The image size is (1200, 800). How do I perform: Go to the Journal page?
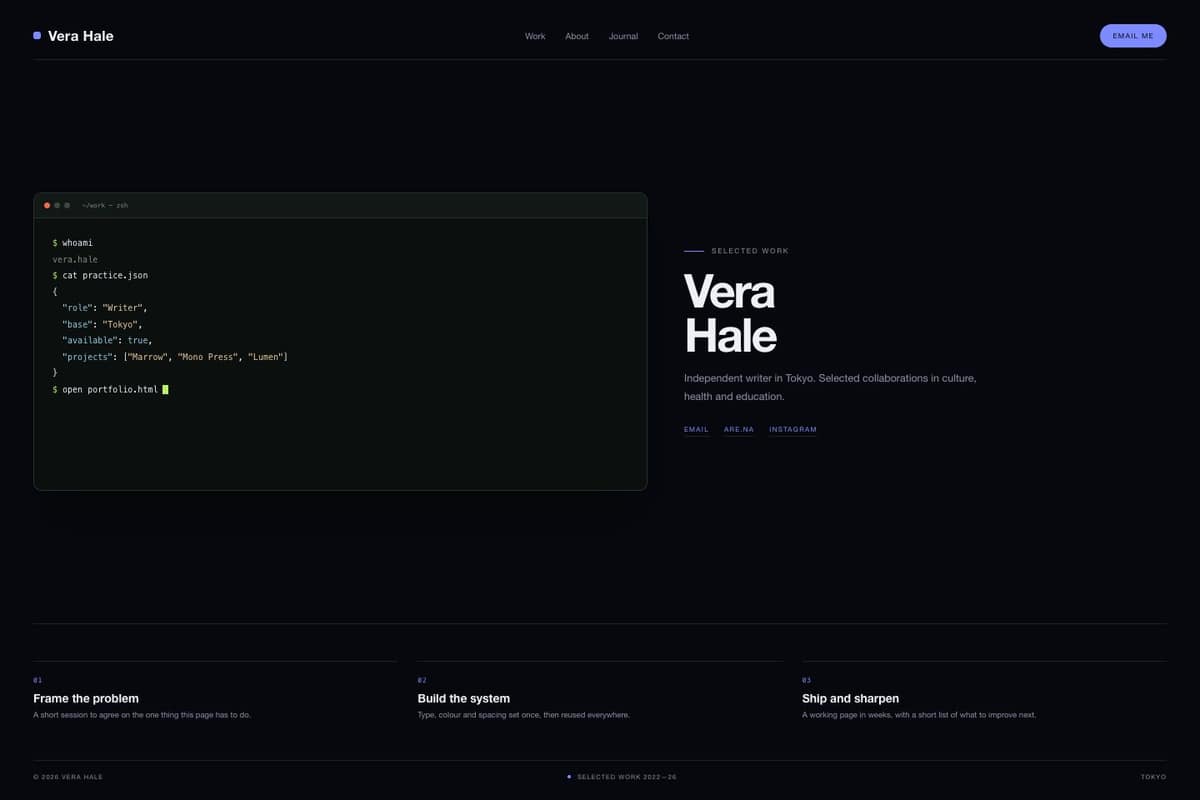click(x=623, y=36)
